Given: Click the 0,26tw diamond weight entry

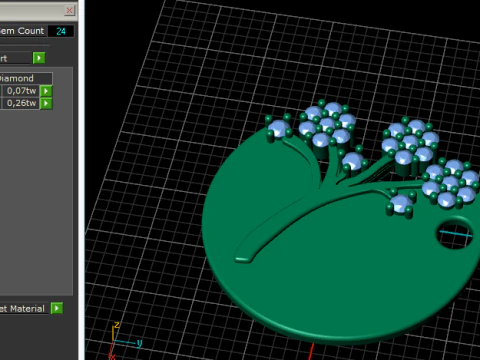Looking at the screenshot, I should click(x=21, y=103).
